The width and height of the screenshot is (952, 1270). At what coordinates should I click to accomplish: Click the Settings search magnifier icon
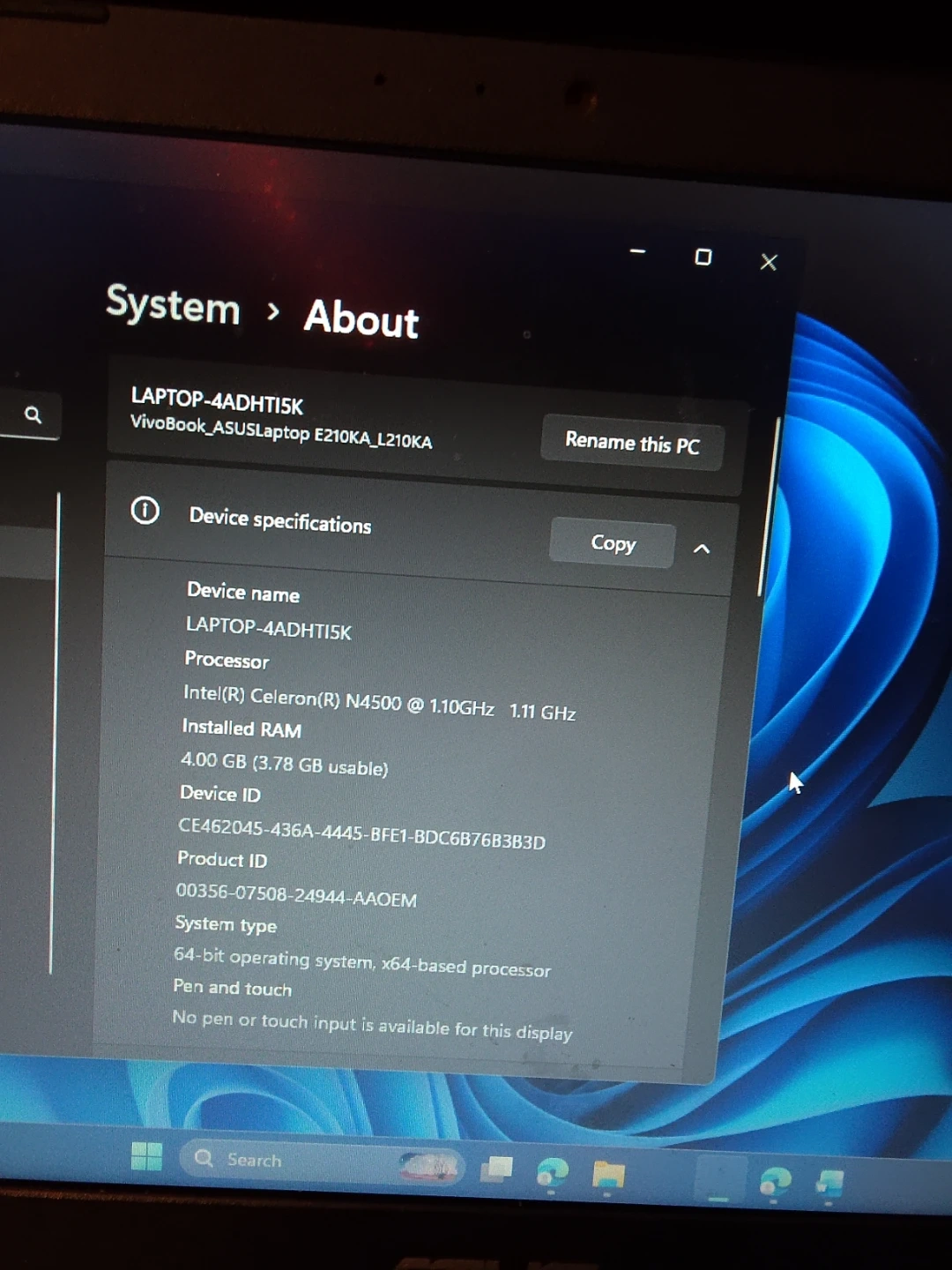pyautogui.click(x=33, y=415)
